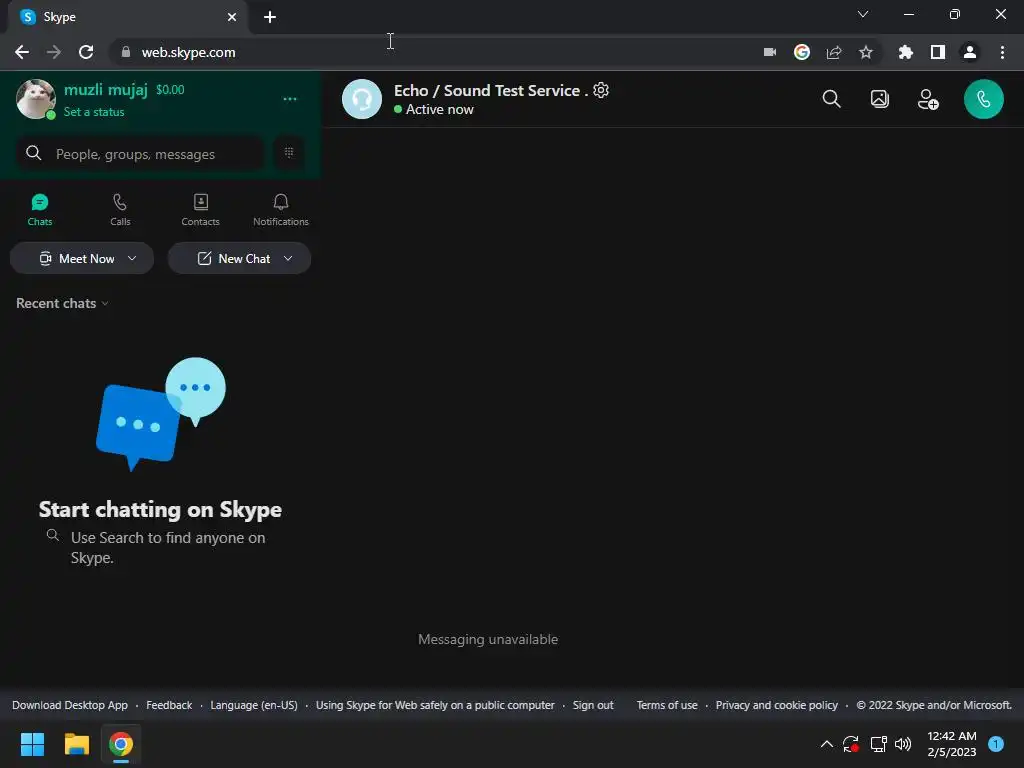Open a new browser tab
This screenshot has width=1024, height=768.
click(x=270, y=17)
